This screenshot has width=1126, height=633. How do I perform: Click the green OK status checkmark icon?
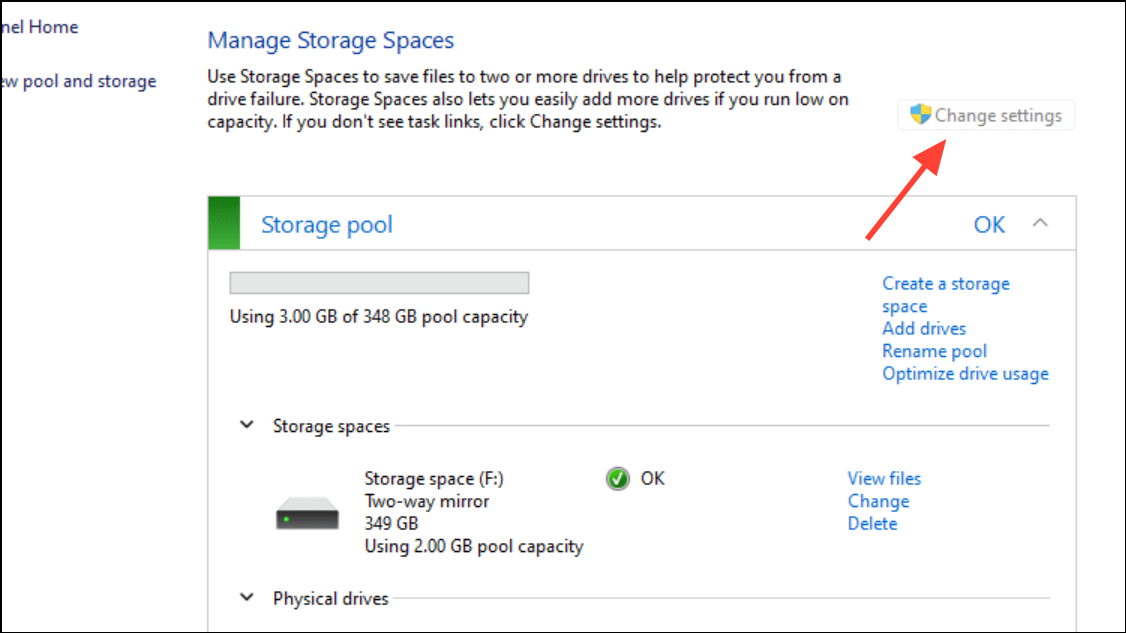[x=617, y=478]
